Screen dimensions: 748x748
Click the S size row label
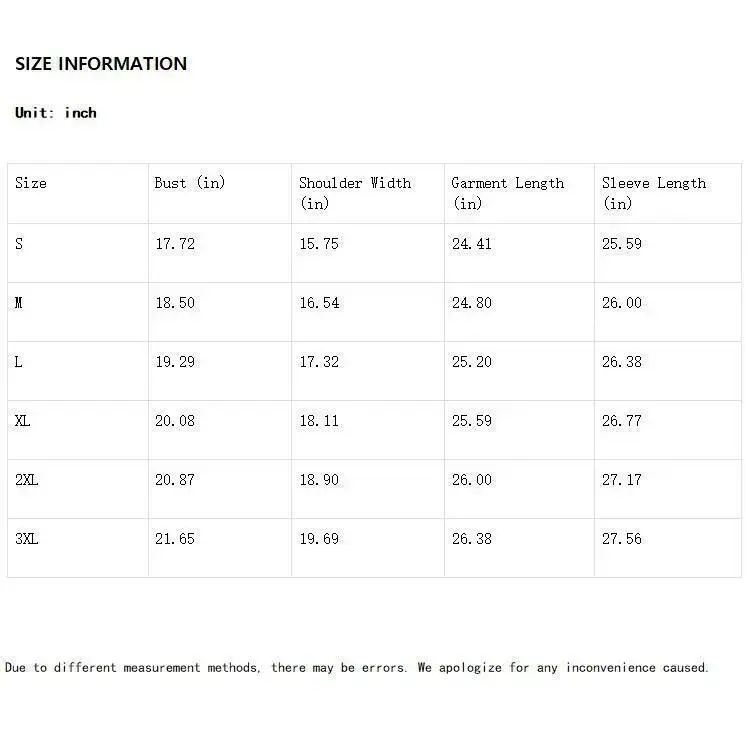coord(19,244)
